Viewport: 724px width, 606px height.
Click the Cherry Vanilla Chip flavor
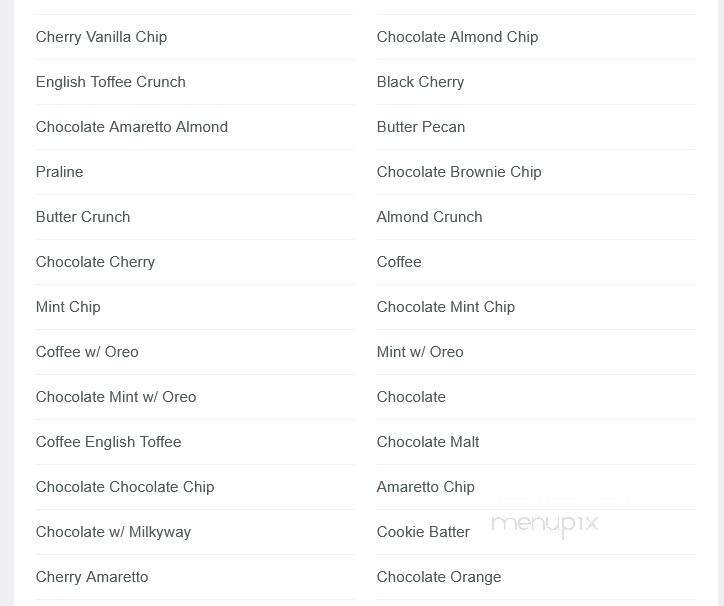101,37
